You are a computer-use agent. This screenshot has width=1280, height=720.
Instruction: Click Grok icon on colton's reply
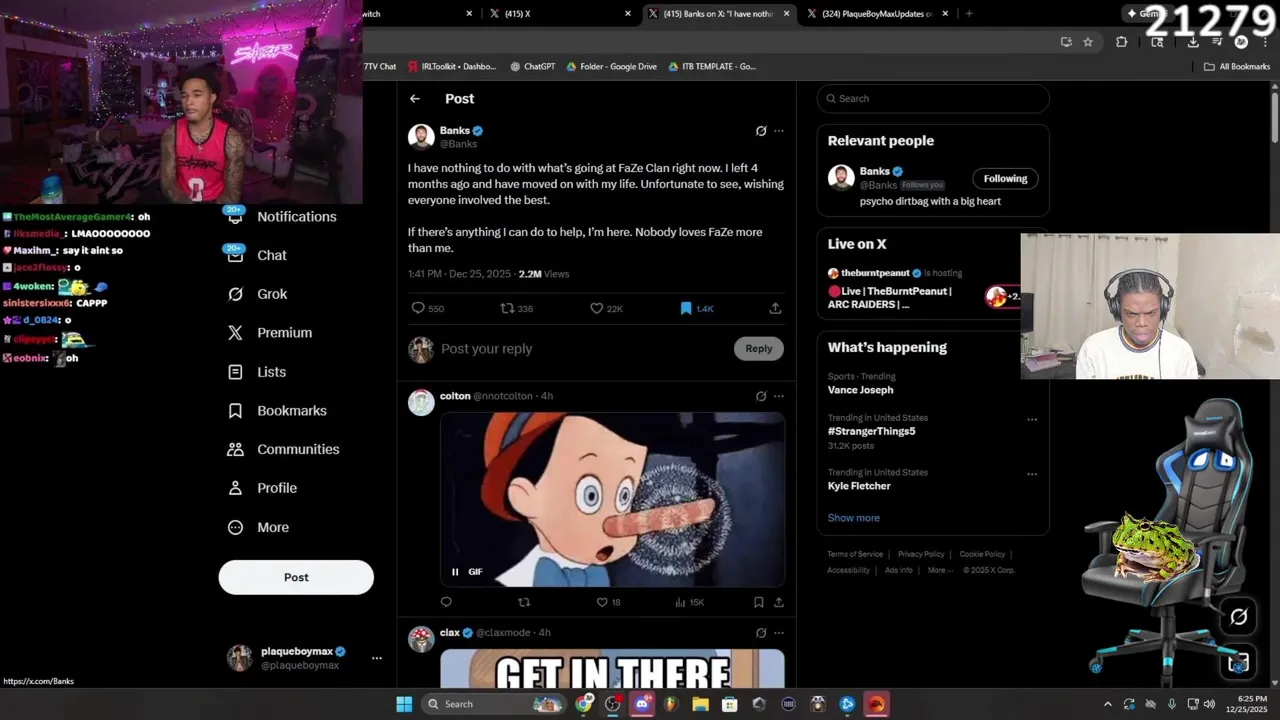(761, 396)
